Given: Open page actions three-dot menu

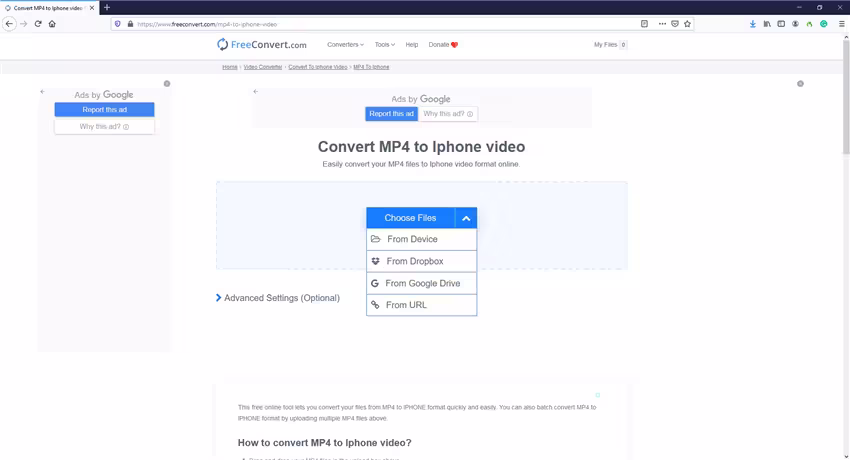Looking at the screenshot, I should tap(662, 24).
